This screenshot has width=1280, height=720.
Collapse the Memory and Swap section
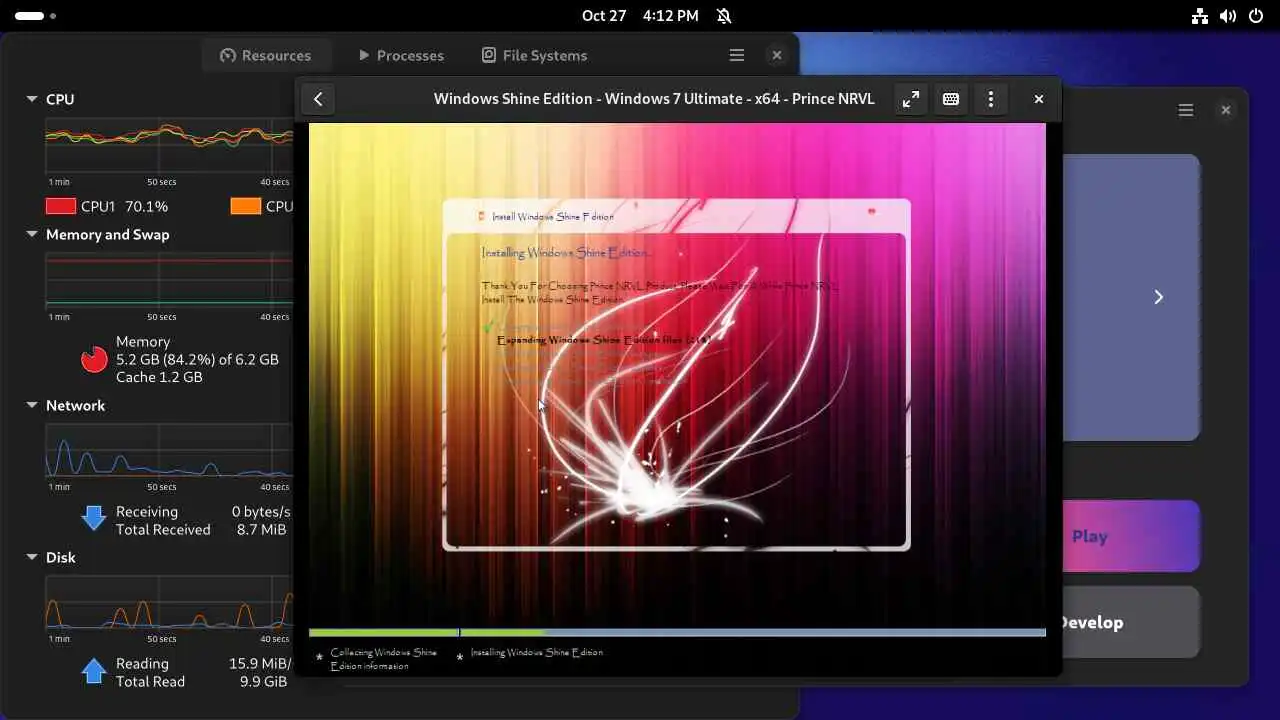32,234
